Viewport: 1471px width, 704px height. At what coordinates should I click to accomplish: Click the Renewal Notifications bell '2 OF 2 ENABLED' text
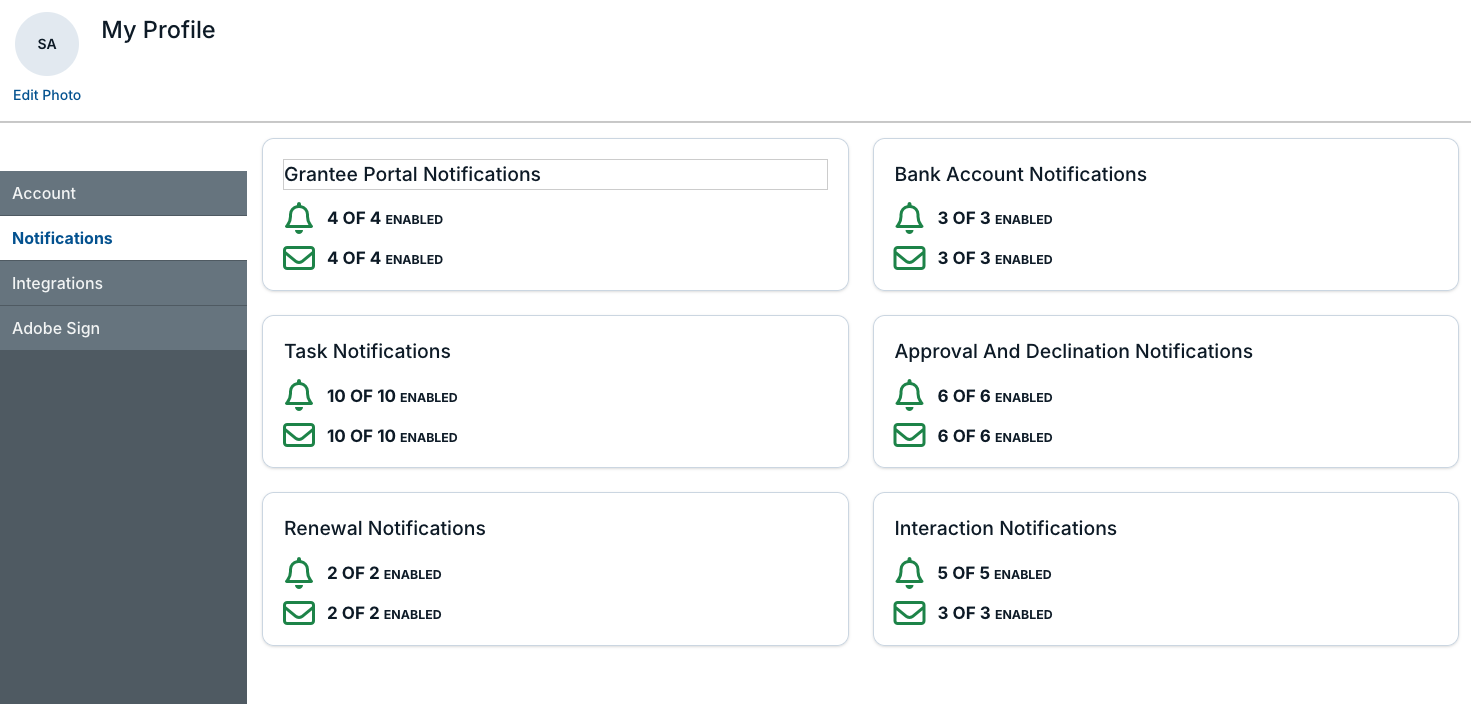point(384,574)
